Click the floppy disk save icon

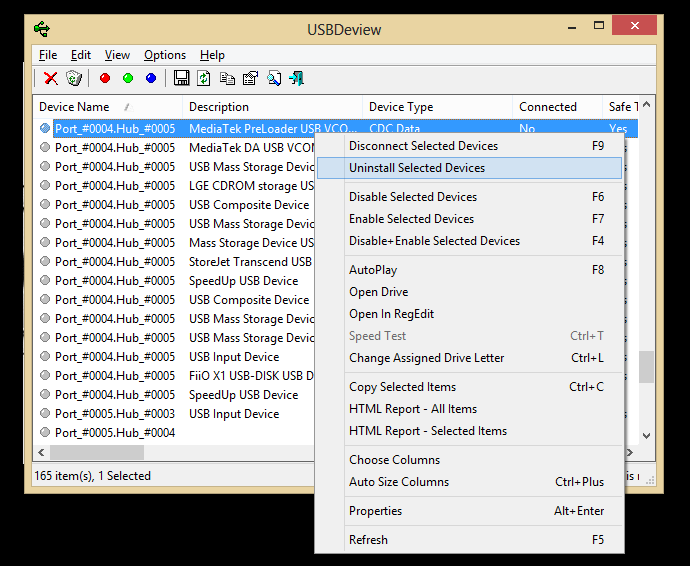tap(181, 78)
